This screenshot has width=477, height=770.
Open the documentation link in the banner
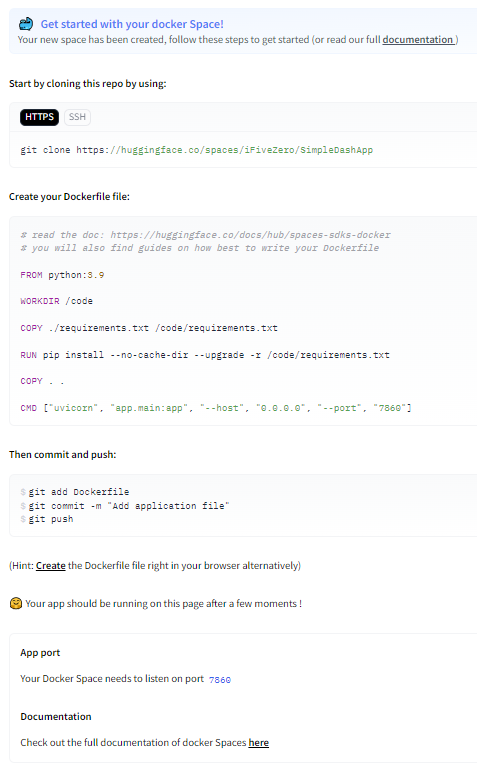(418, 39)
